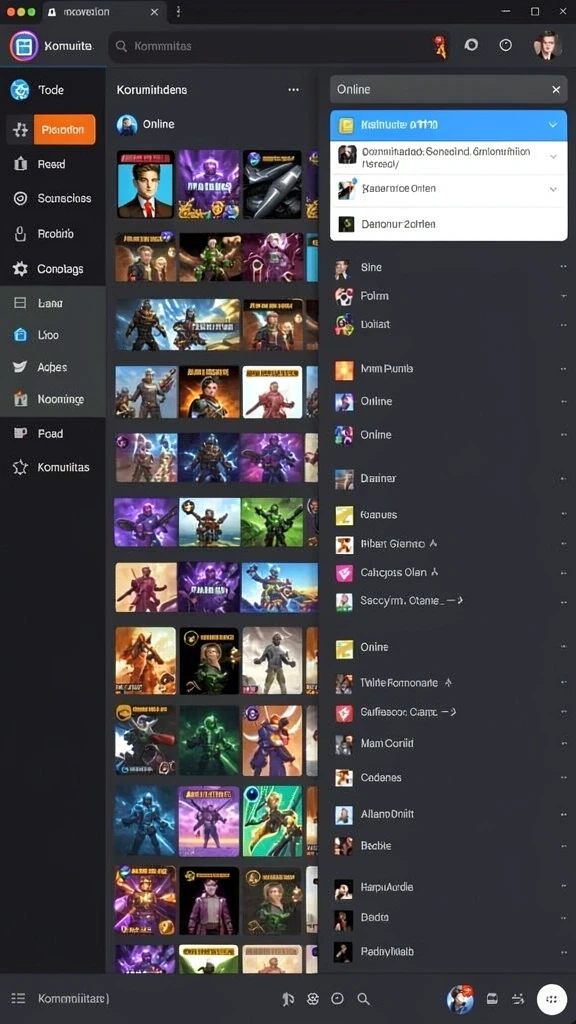Image resolution: width=576 pixels, height=1024 pixels.
Task: Open the user profile avatar in header
Action: tap(547, 46)
